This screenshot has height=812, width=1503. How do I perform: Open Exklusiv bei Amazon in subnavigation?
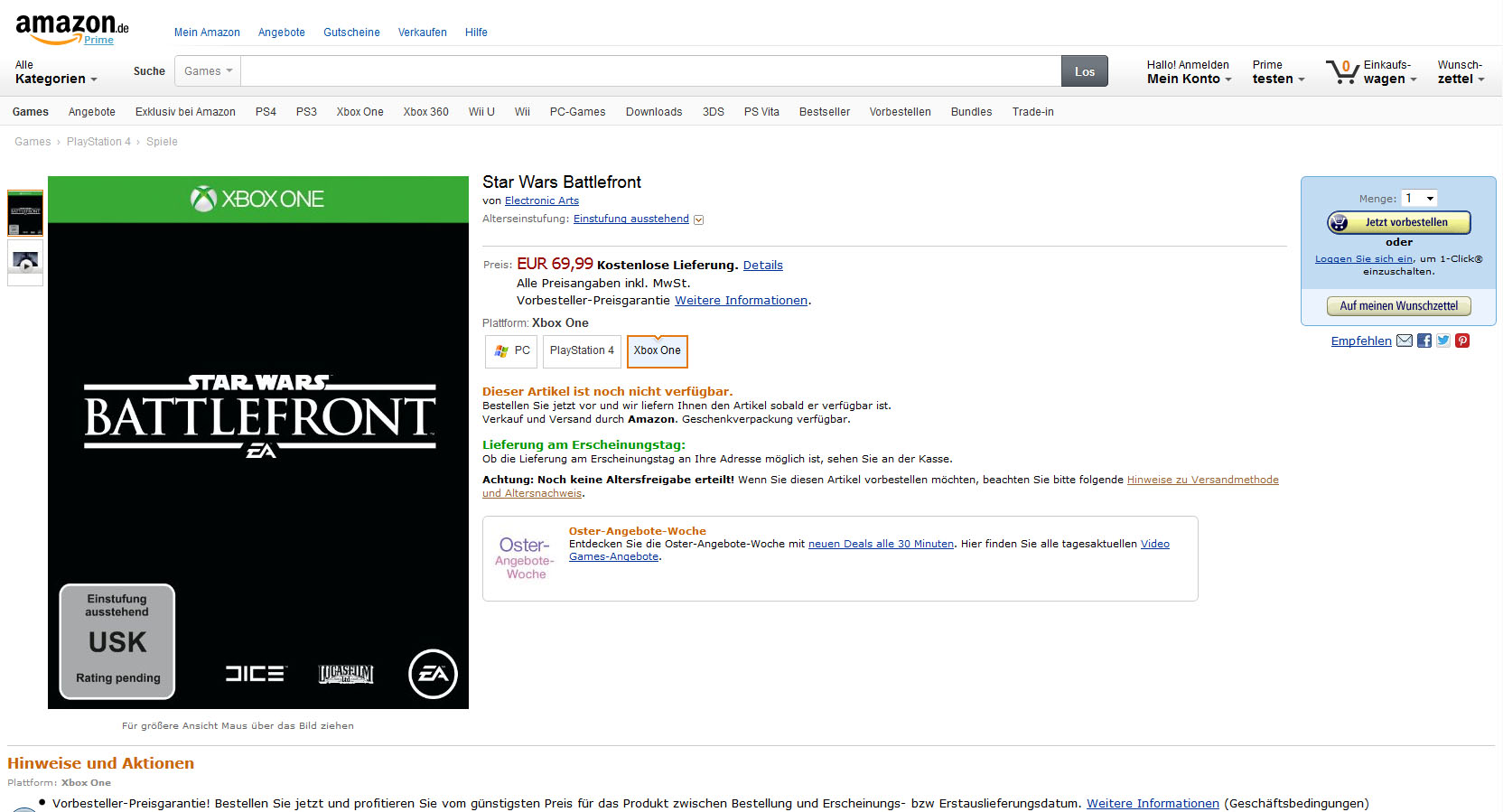coord(185,112)
